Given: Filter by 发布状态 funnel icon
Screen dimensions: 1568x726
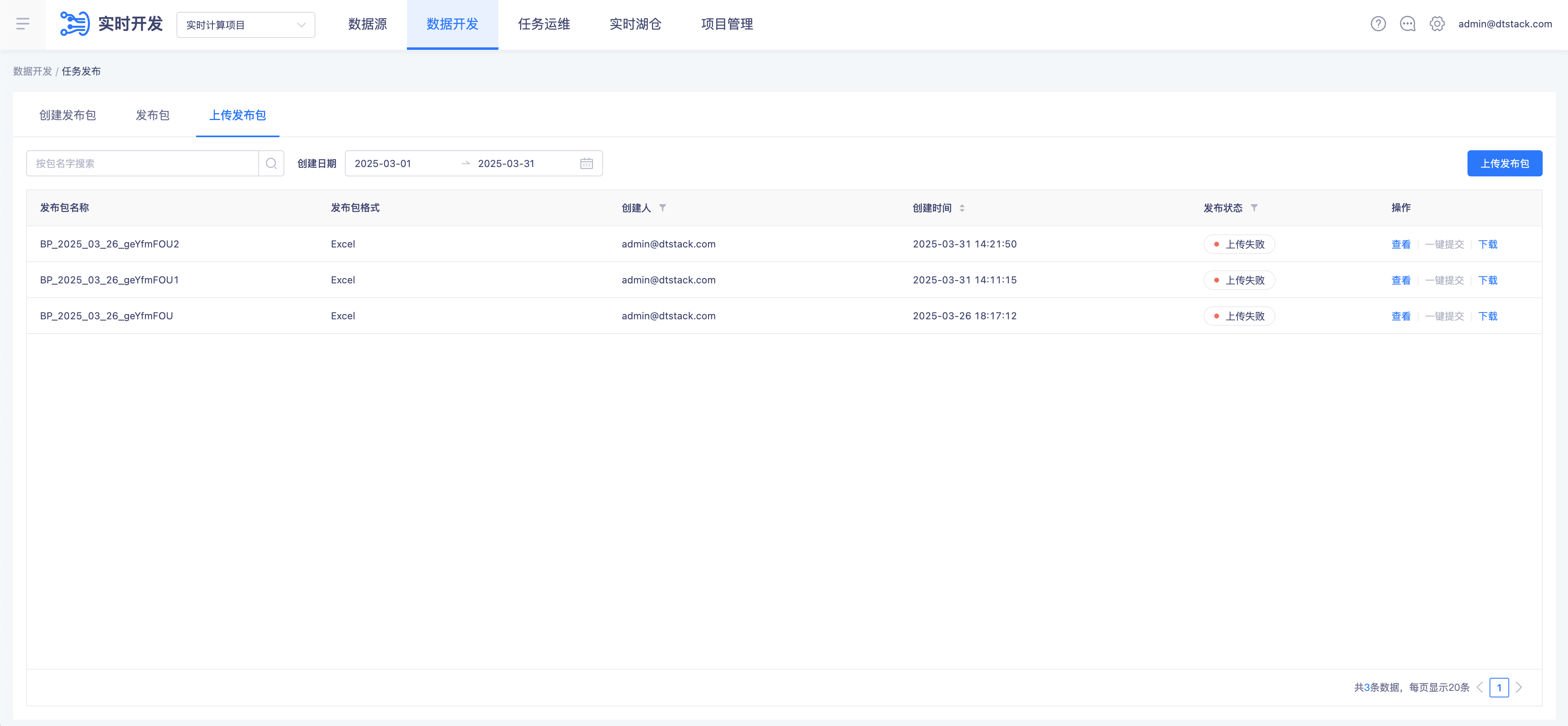Looking at the screenshot, I should point(1254,208).
